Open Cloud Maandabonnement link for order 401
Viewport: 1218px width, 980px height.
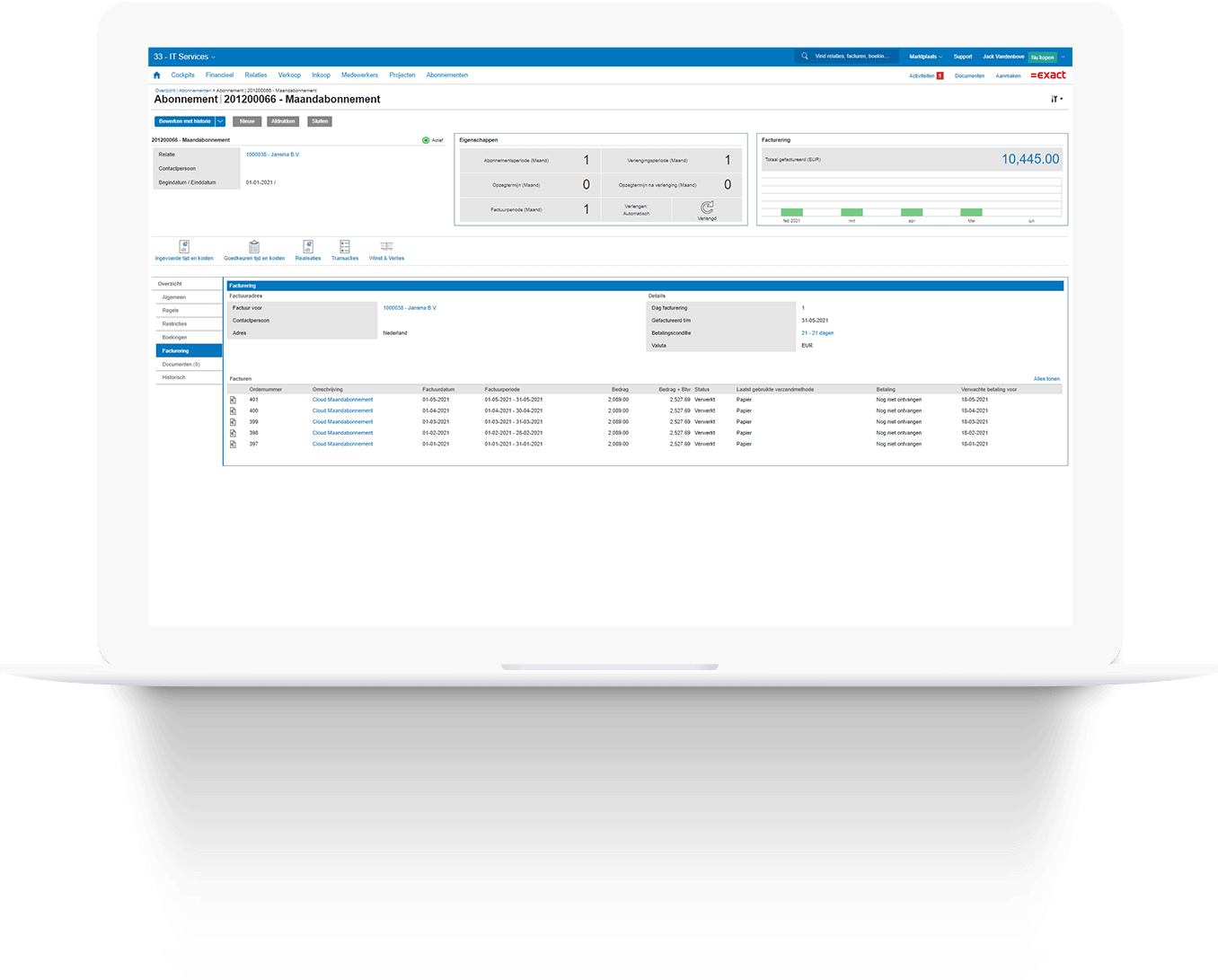point(342,400)
